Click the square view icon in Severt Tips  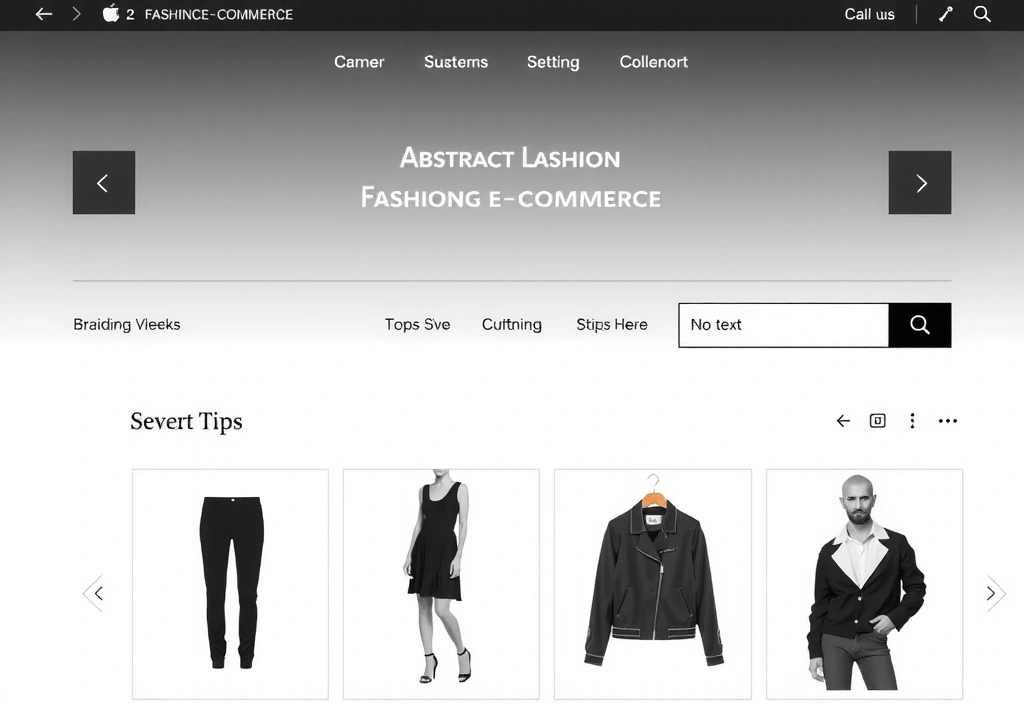click(877, 421)
